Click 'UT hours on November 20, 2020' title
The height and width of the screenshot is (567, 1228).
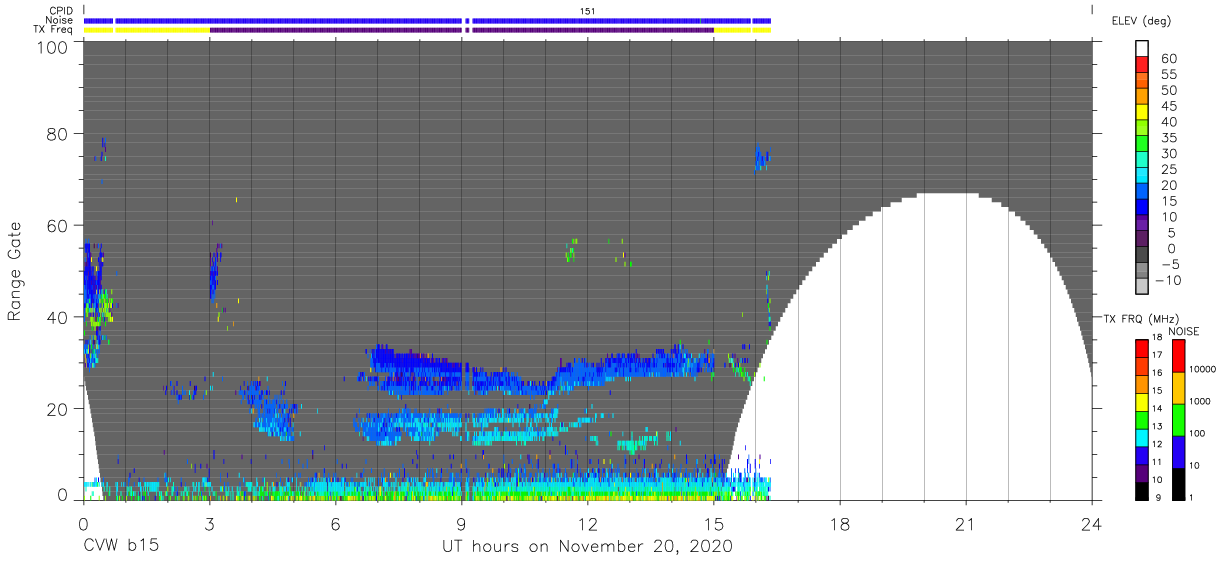click(588, 547)
